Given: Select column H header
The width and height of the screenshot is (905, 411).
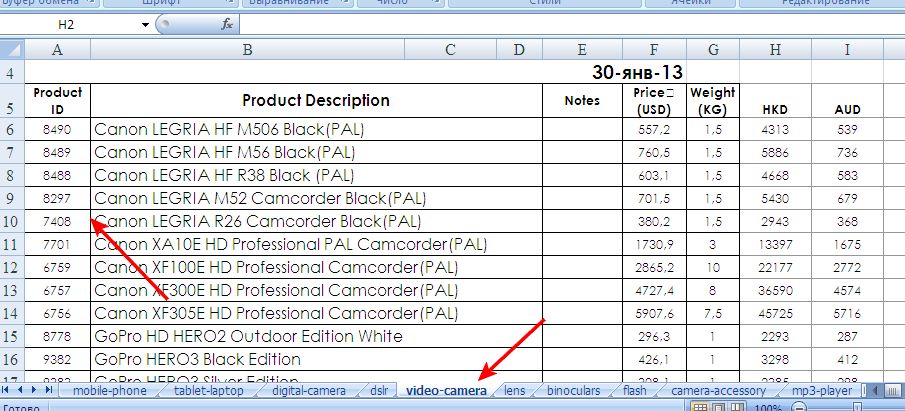Looking at the screenshot, I should click(x=775, y=50).
